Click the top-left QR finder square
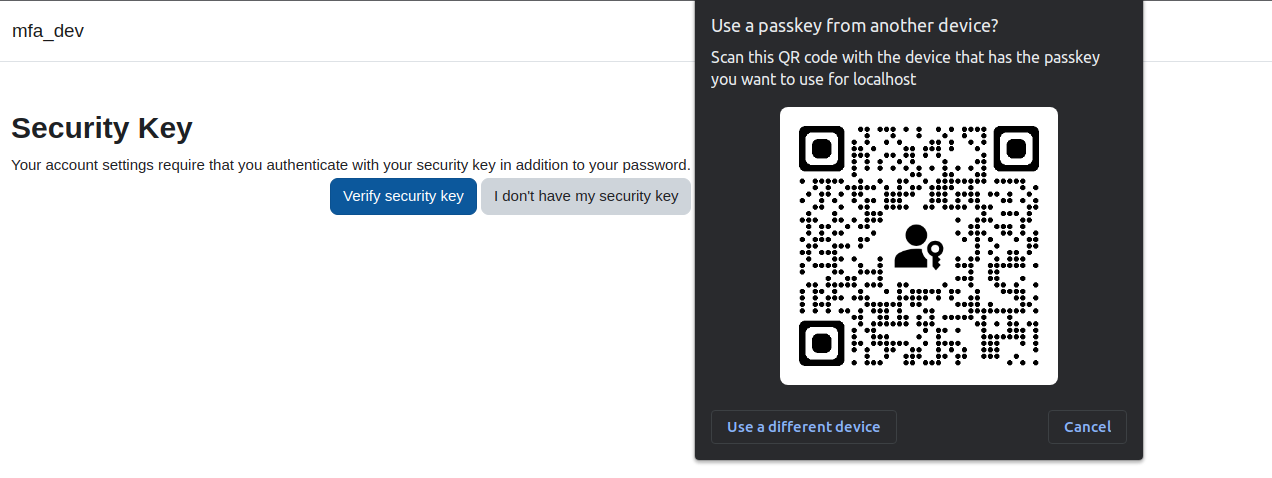The height and width of the screenshot is (478, 1272). tap(822, 149)
